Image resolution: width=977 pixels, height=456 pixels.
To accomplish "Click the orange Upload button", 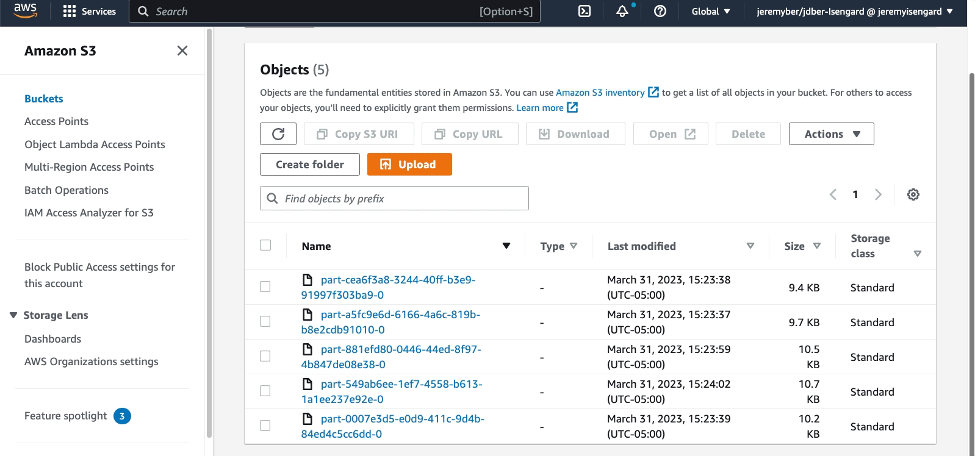I will (409, 164).
